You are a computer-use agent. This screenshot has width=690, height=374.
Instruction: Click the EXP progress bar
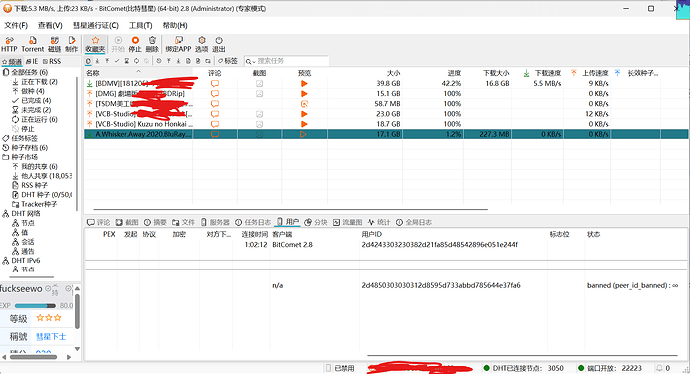tap(35, 305)
